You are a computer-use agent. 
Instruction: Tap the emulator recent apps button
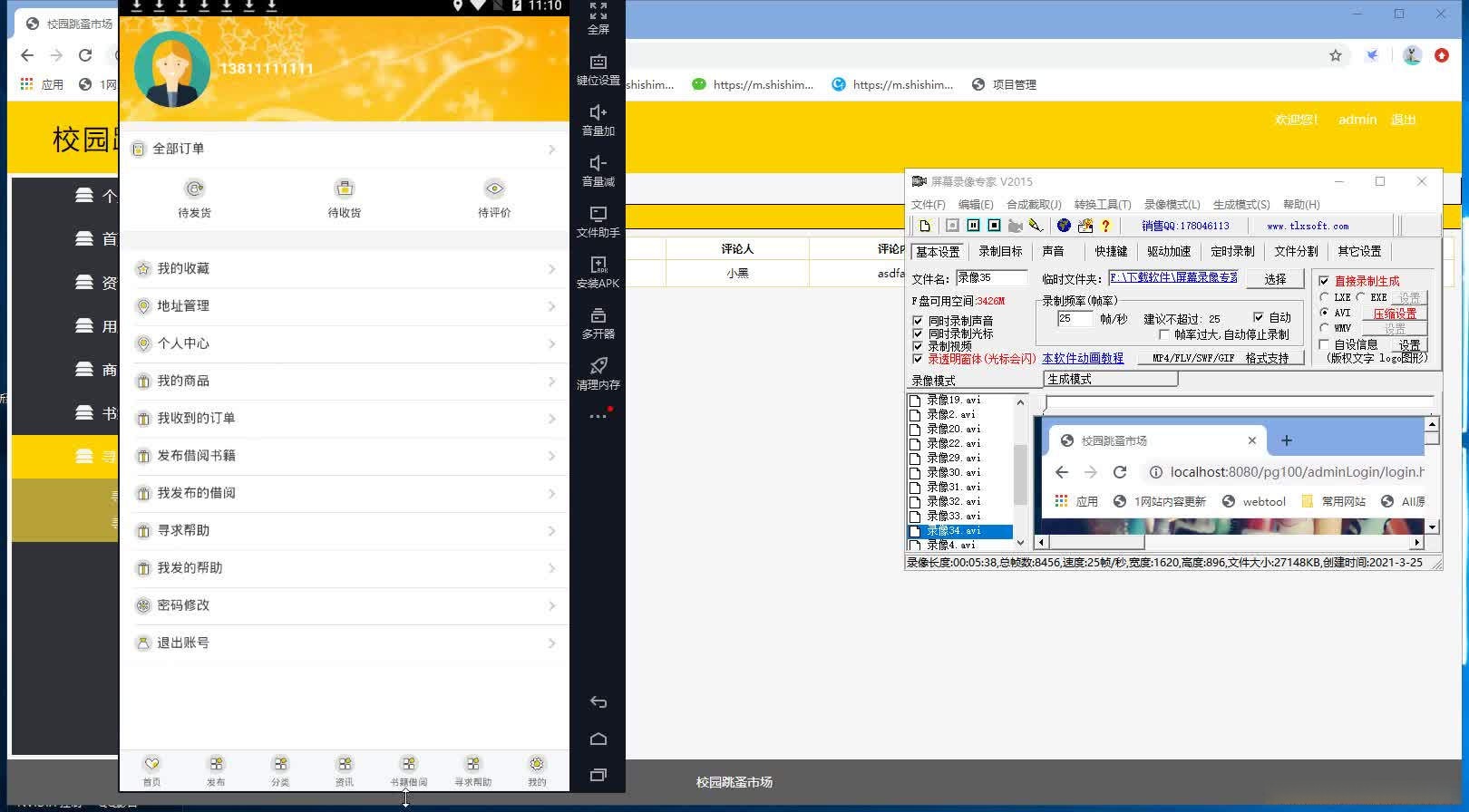tap(598, 775)
